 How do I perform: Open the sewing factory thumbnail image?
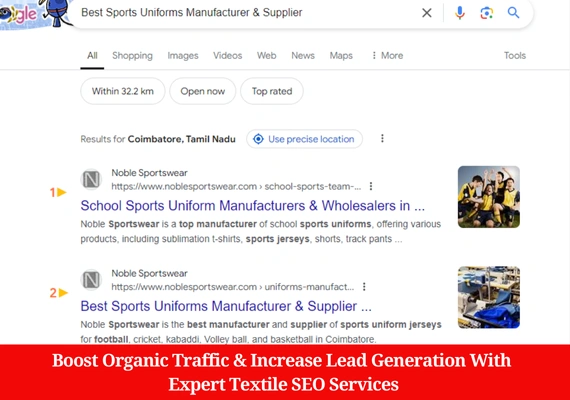point(489,297)
